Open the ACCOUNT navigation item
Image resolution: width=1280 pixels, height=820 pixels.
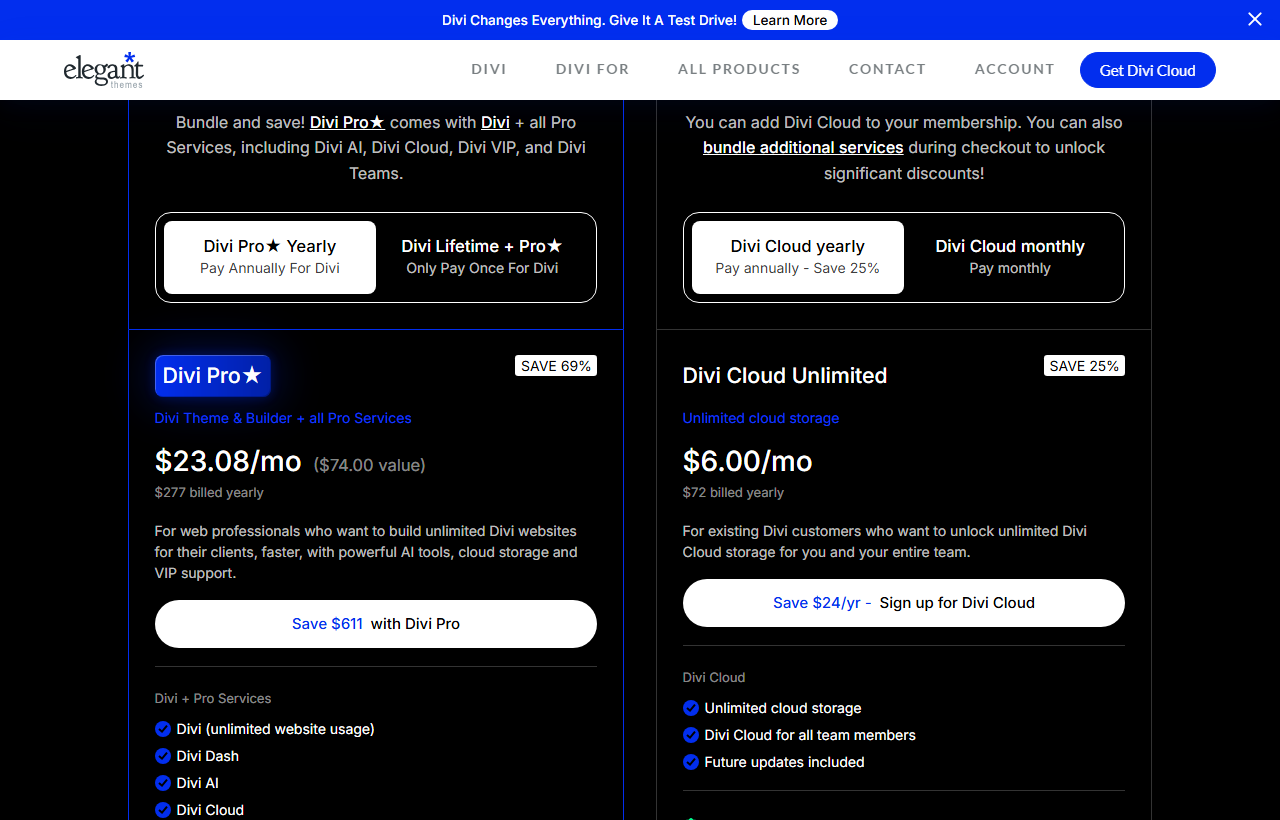coord(1015,69)
